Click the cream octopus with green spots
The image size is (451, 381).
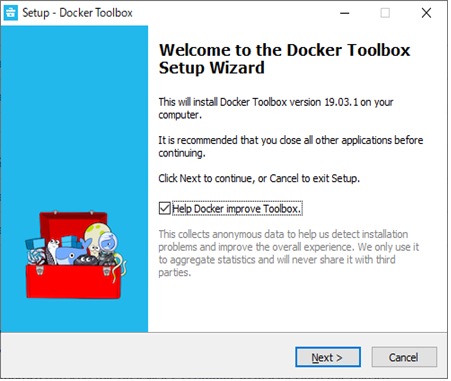pyautogui.click(x=97, y=238)
